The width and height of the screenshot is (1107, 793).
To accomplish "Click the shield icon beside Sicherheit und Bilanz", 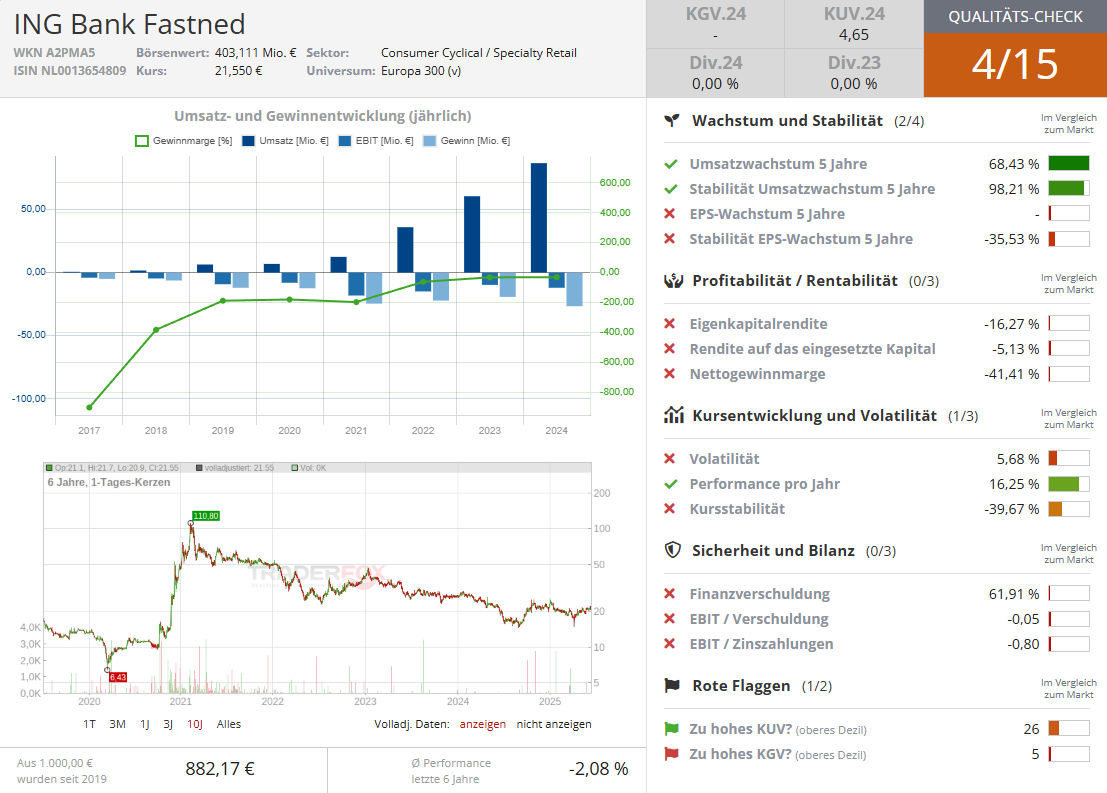I will point(673,550).
